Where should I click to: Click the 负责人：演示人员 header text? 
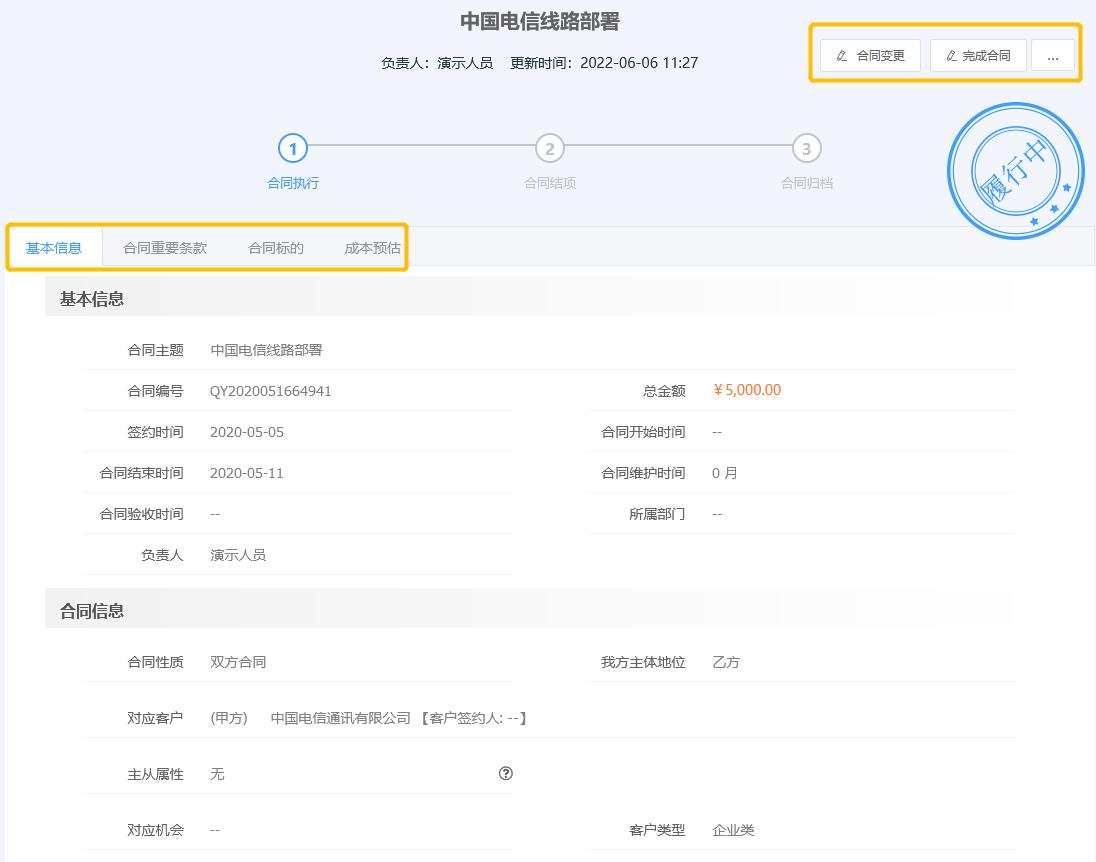(437, 63)
